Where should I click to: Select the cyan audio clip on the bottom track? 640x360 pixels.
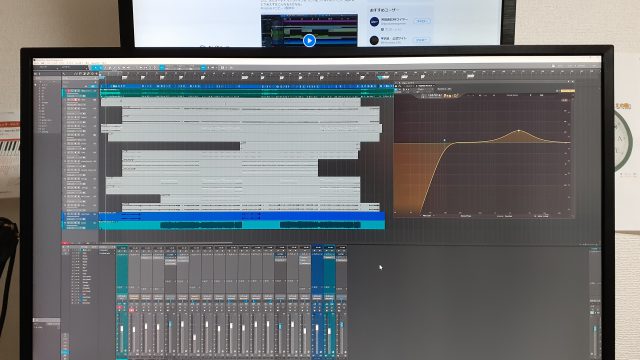pos(243,225)
